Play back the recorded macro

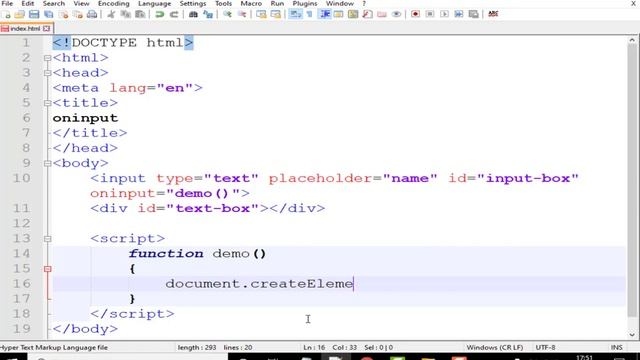coord(444,14)
